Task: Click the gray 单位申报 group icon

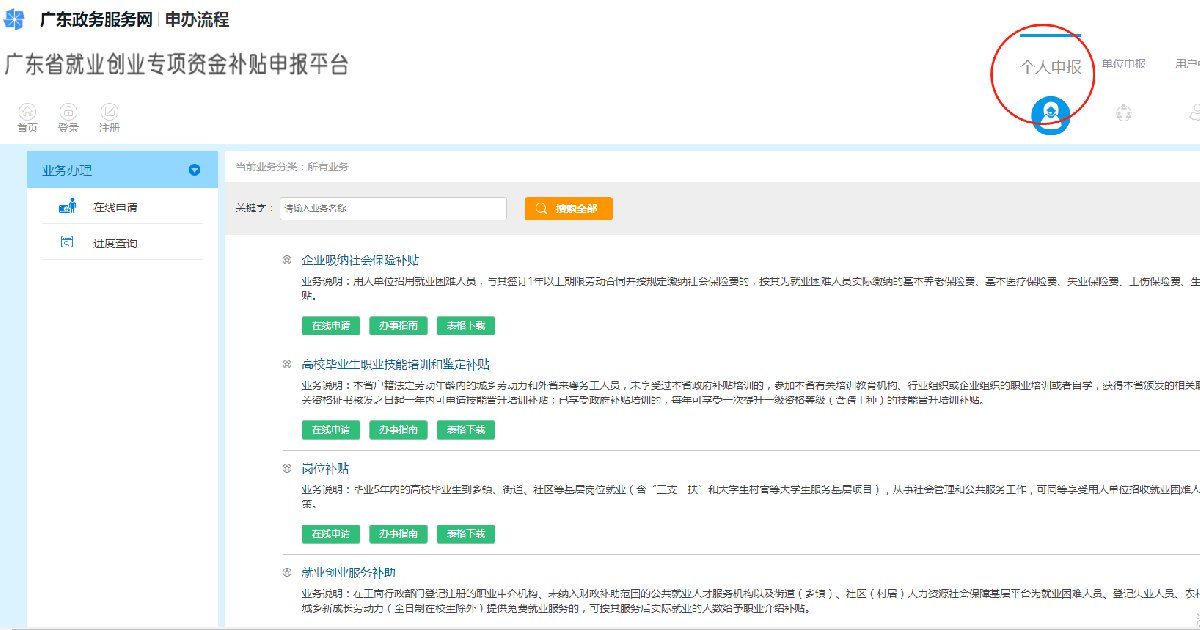Action: [x=1123, y=113]
